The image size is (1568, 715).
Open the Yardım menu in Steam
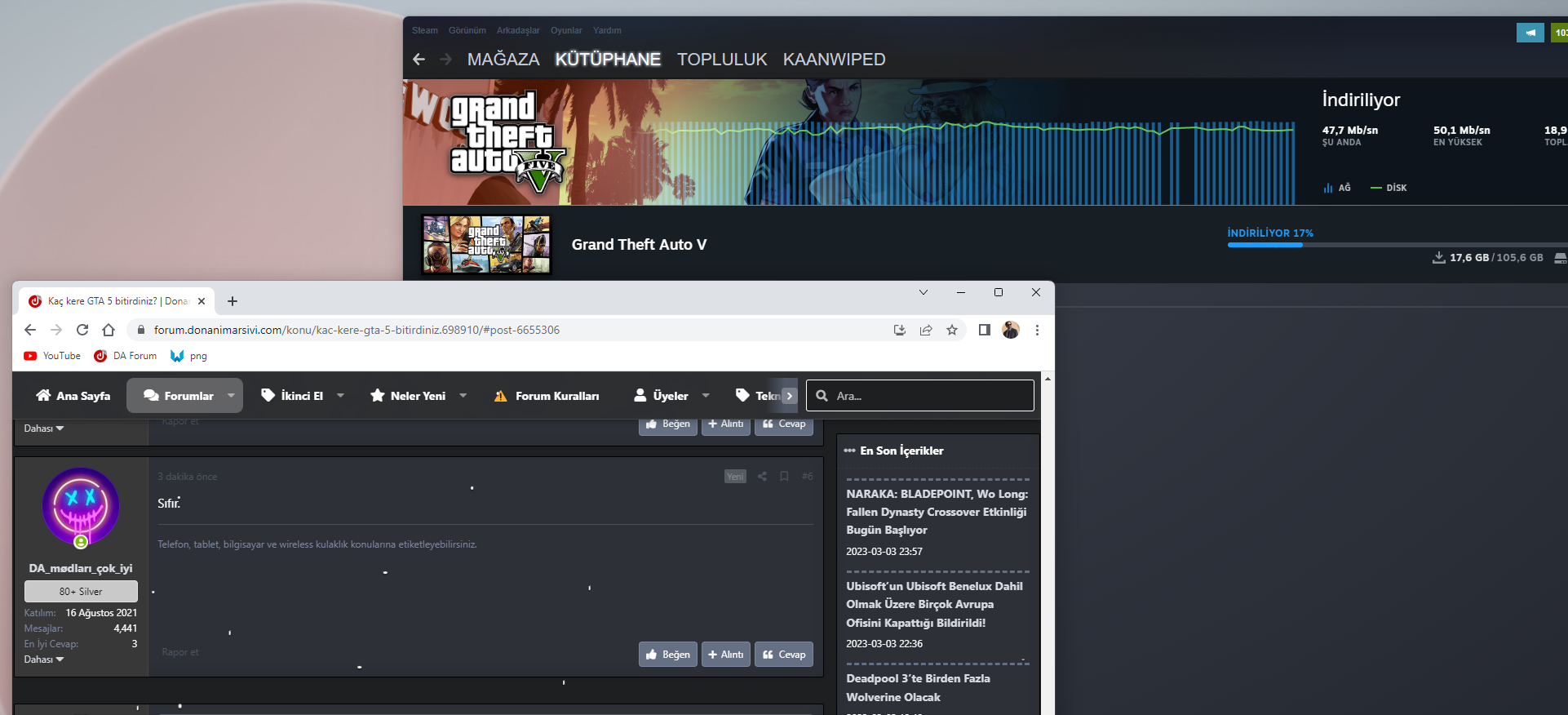(607, 30)
